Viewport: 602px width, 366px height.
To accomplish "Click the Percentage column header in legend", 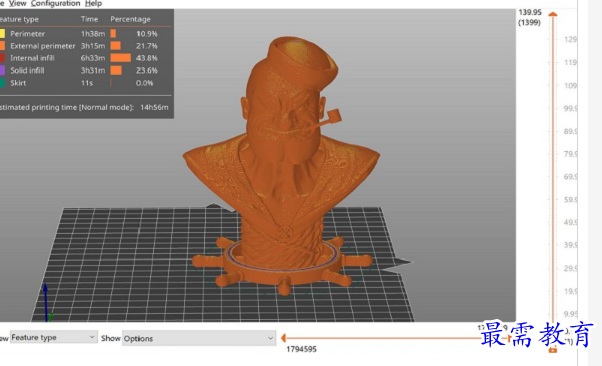I will coord(131,19).
